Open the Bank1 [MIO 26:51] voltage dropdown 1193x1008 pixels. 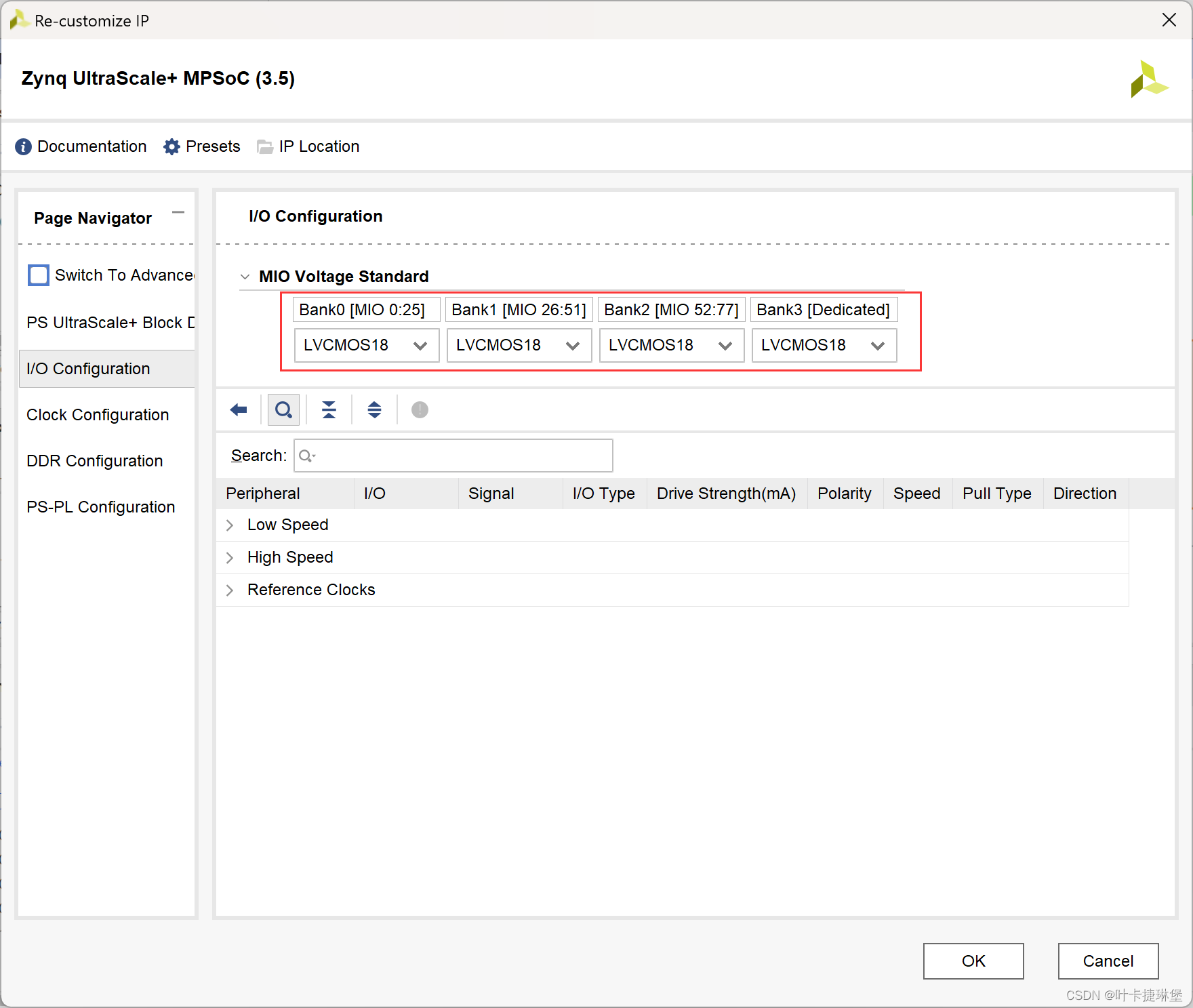coord(519,346)
